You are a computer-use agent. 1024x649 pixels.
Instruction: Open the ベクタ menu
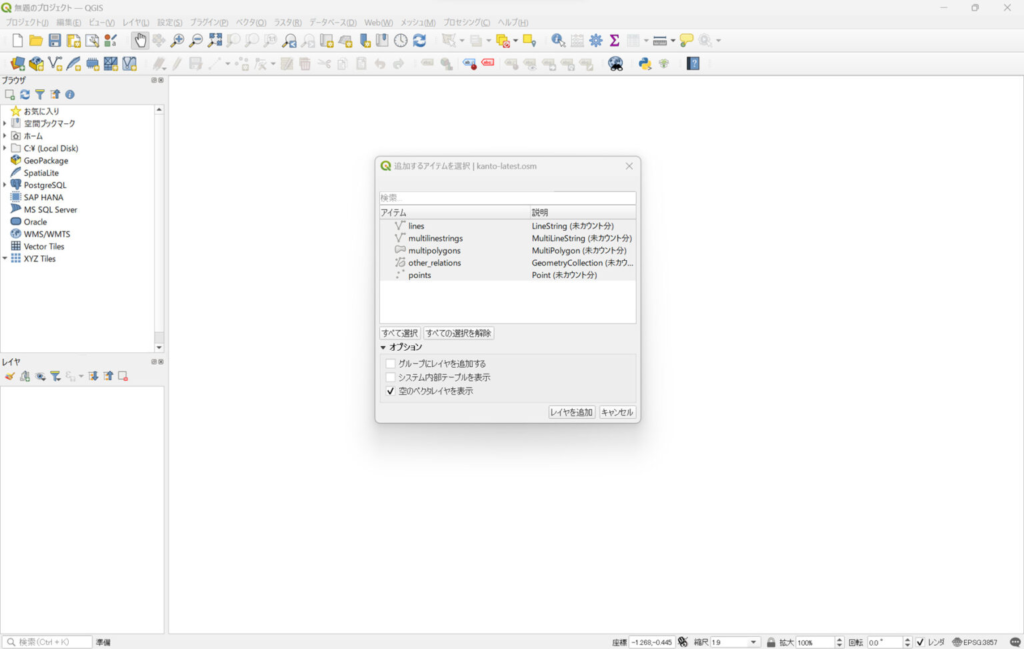(x=251, y=22)
